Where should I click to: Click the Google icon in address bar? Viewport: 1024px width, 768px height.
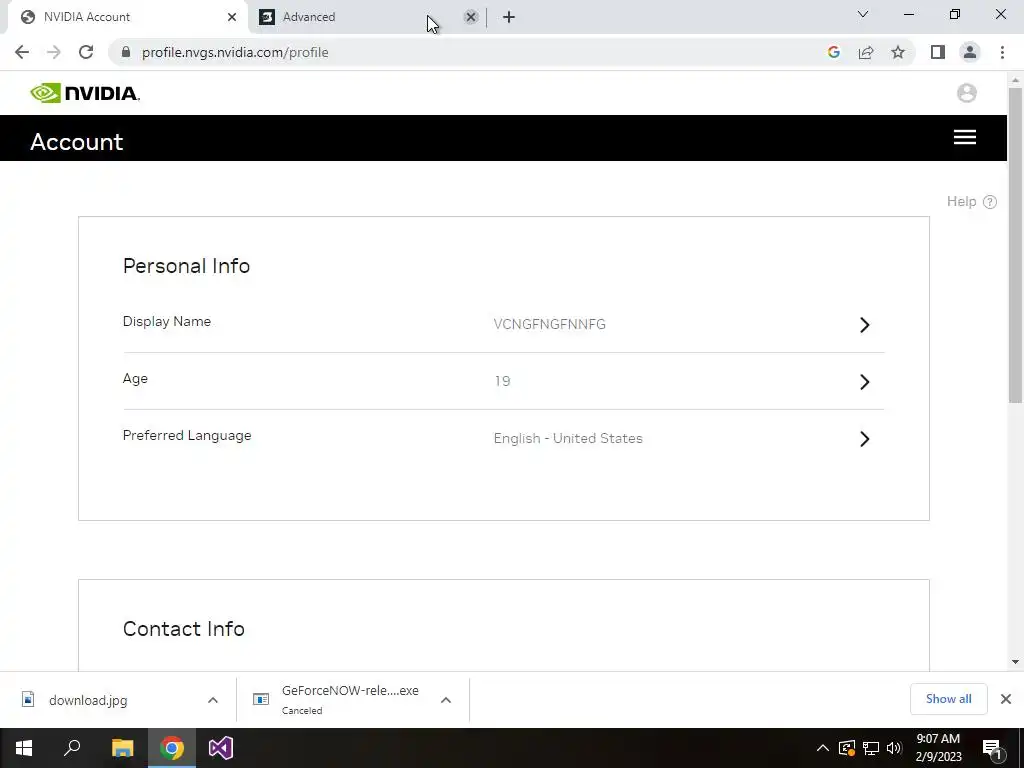click(833, 52)
